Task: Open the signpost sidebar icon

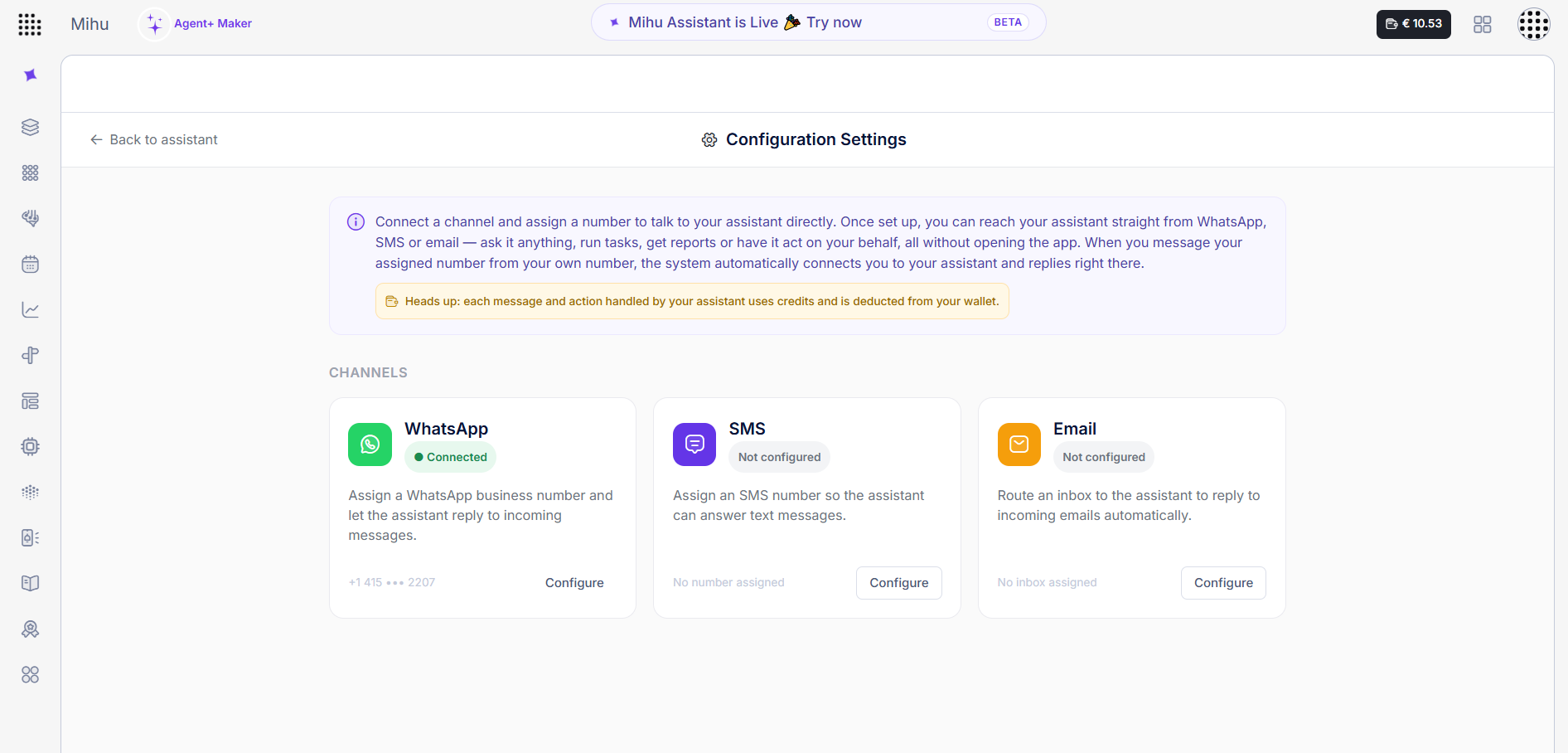Action: click(x=31, y=356)
